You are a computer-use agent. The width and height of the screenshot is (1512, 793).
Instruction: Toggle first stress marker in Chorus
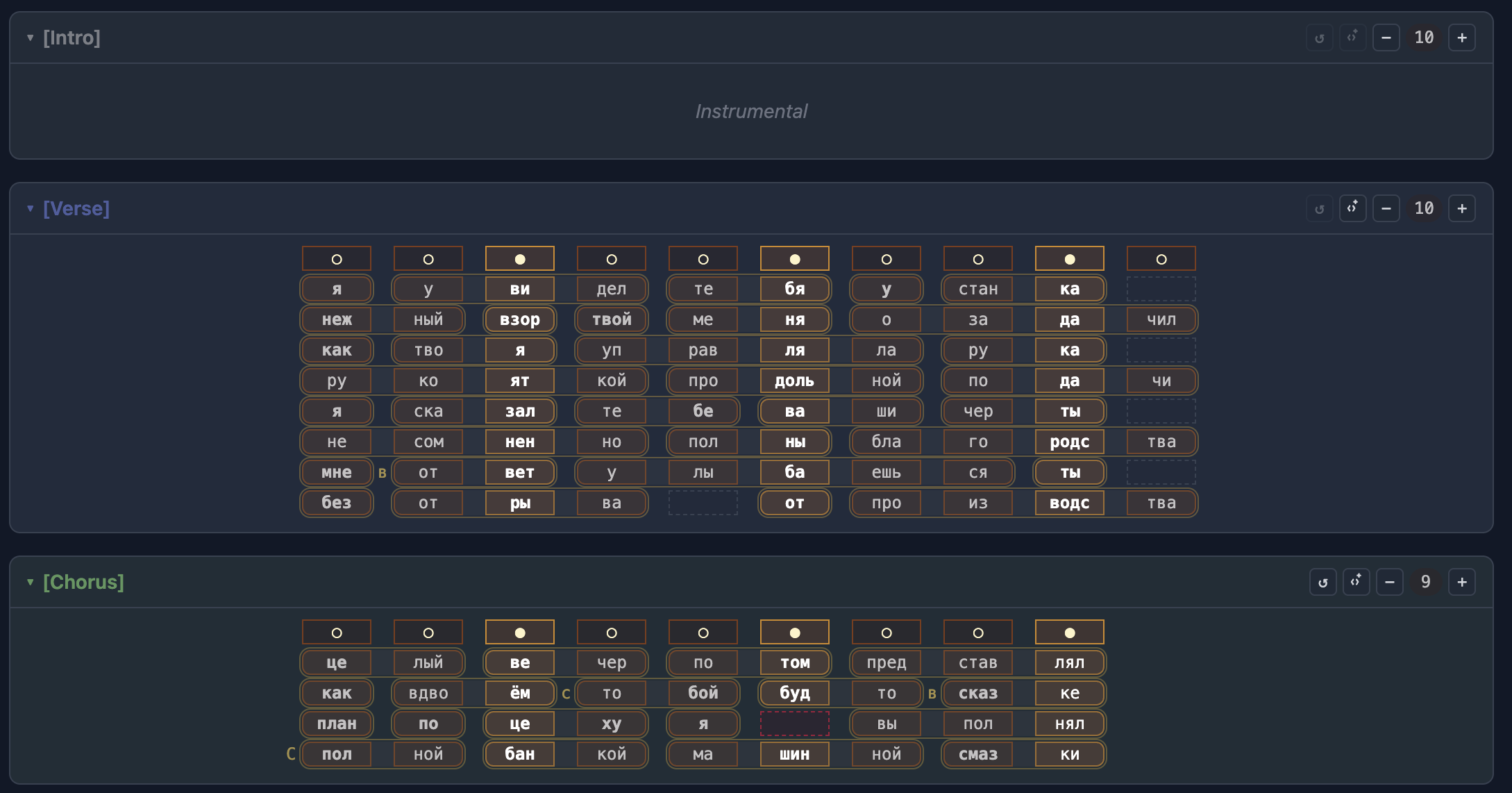pyautogui.click(x=337, y=633)
